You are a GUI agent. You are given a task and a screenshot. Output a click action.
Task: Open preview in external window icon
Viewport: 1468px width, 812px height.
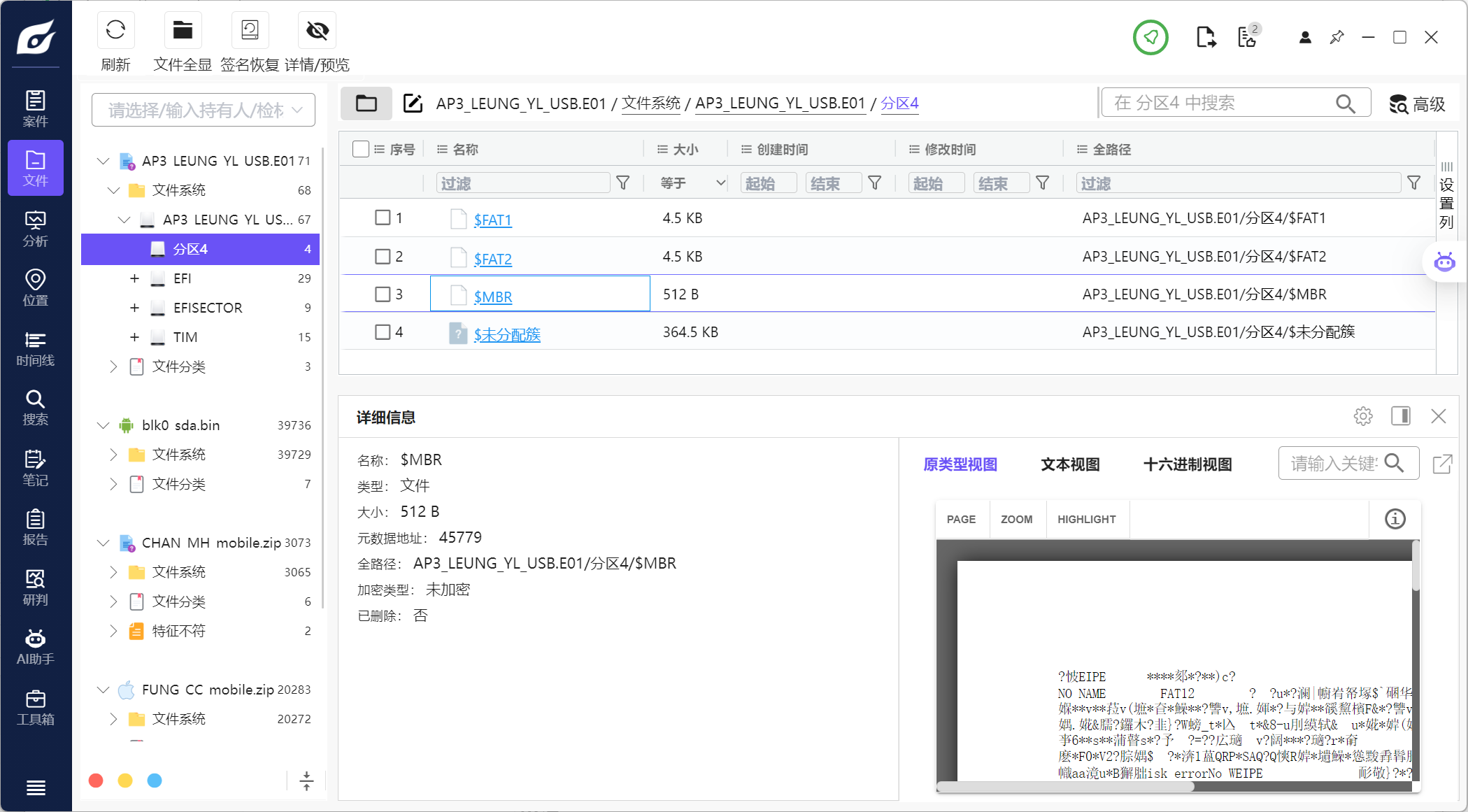tap(1442, 464)
